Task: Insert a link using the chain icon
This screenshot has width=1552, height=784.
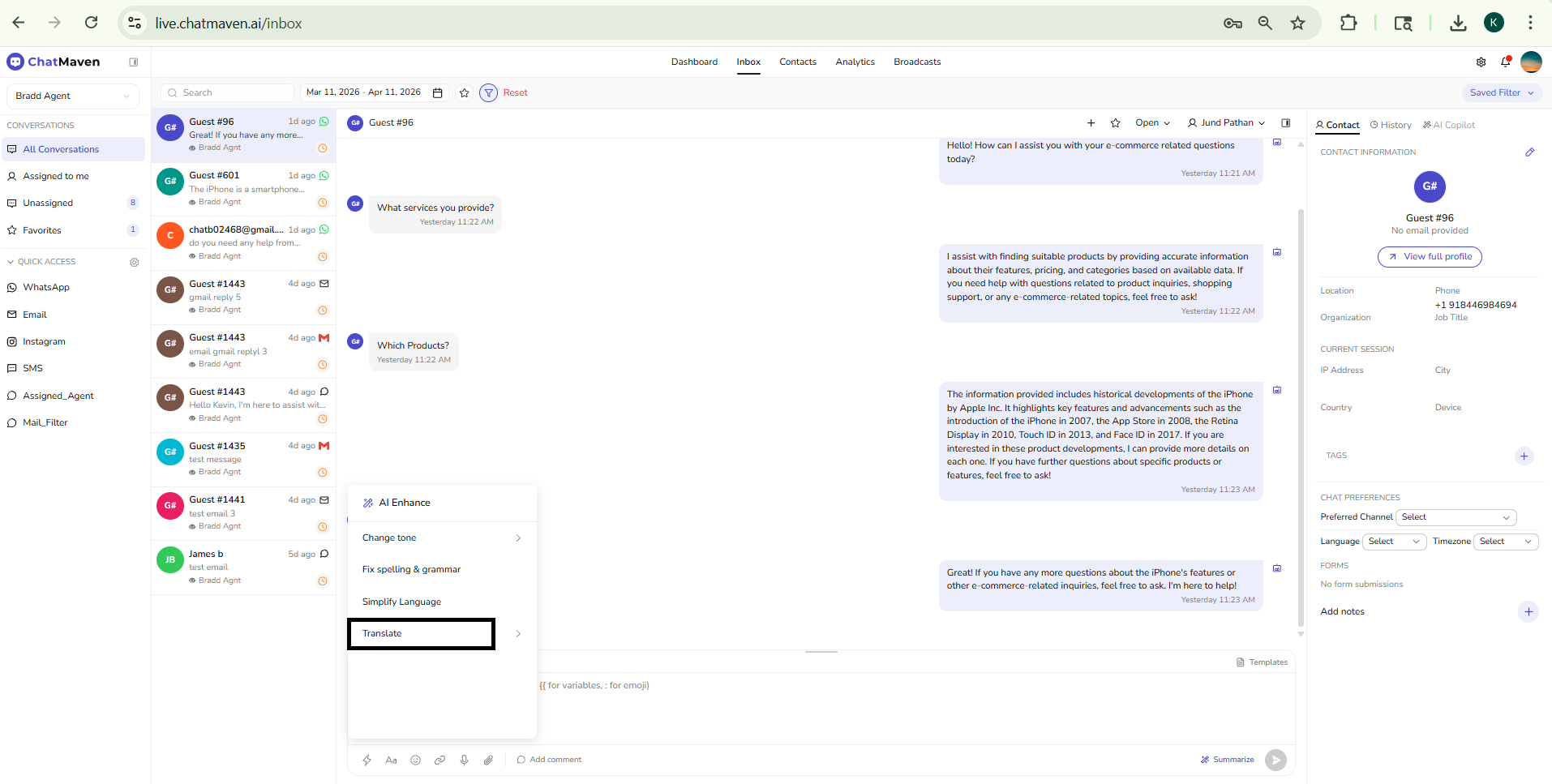Action: (439, 760)
